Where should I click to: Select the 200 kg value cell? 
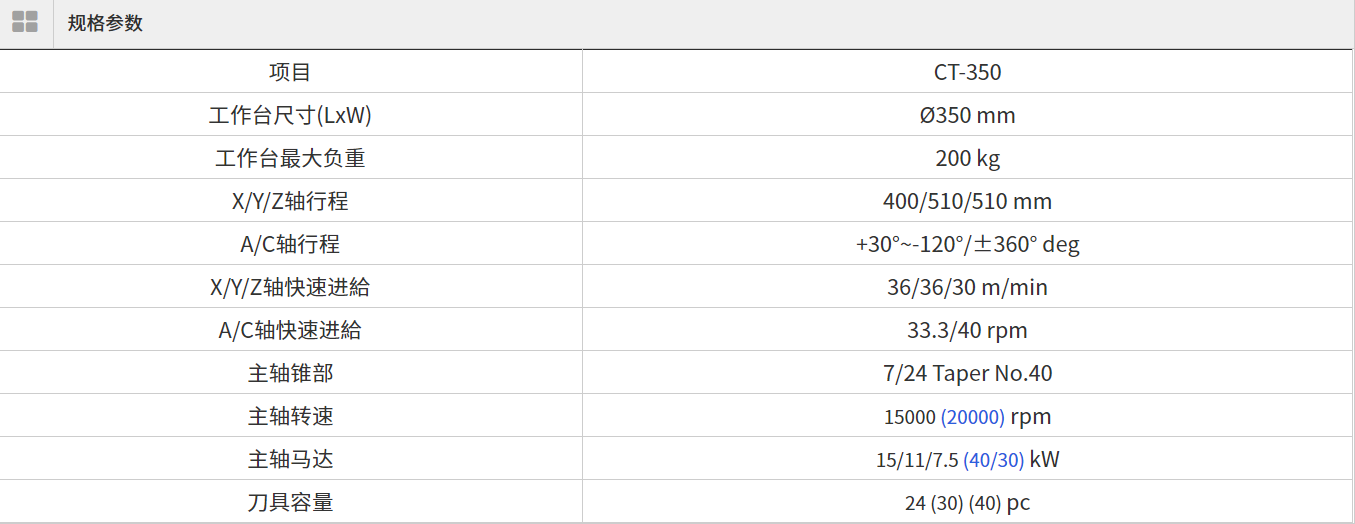tap(967, 158)
